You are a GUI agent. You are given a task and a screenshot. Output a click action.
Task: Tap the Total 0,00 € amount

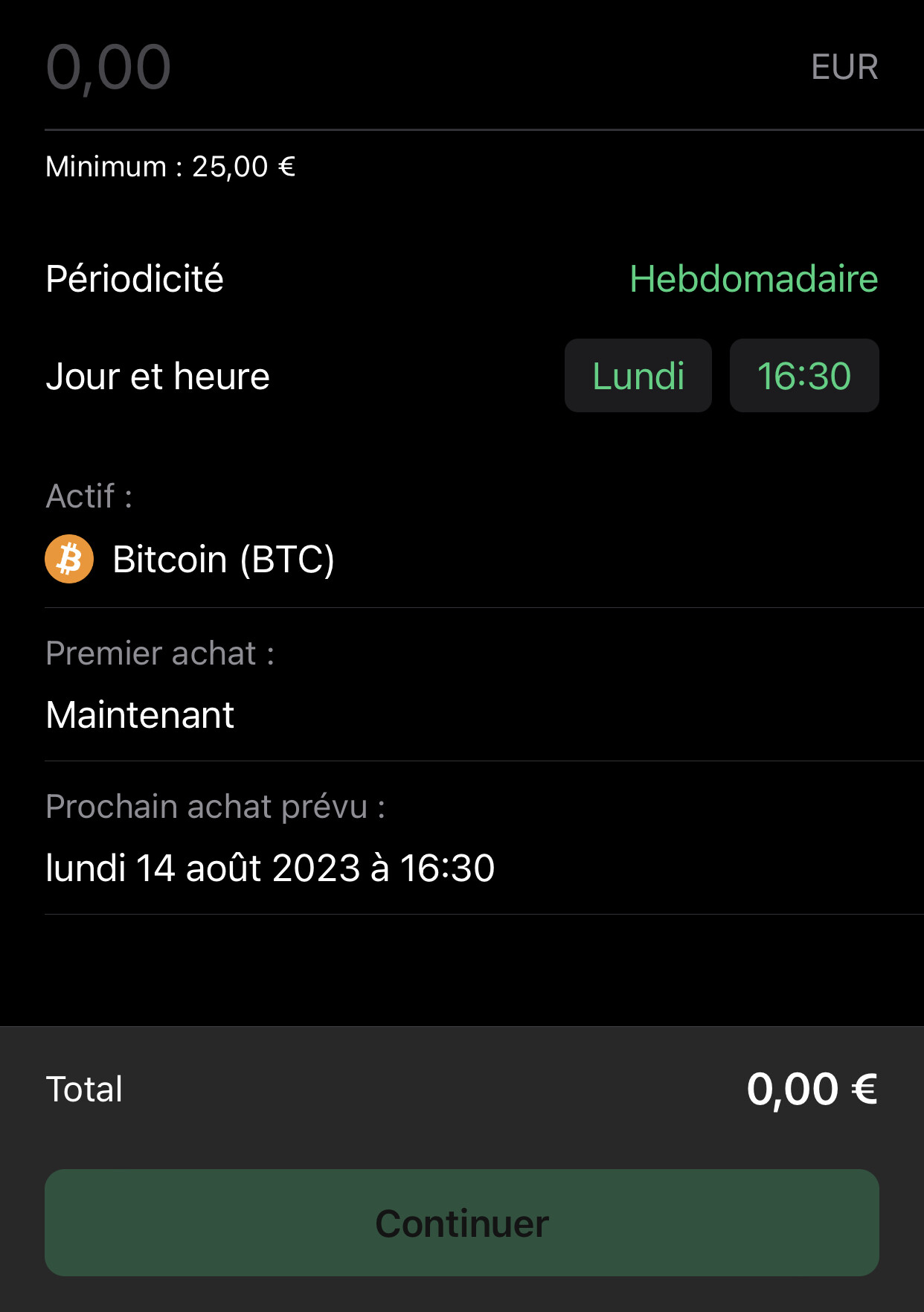(812, 1089)
